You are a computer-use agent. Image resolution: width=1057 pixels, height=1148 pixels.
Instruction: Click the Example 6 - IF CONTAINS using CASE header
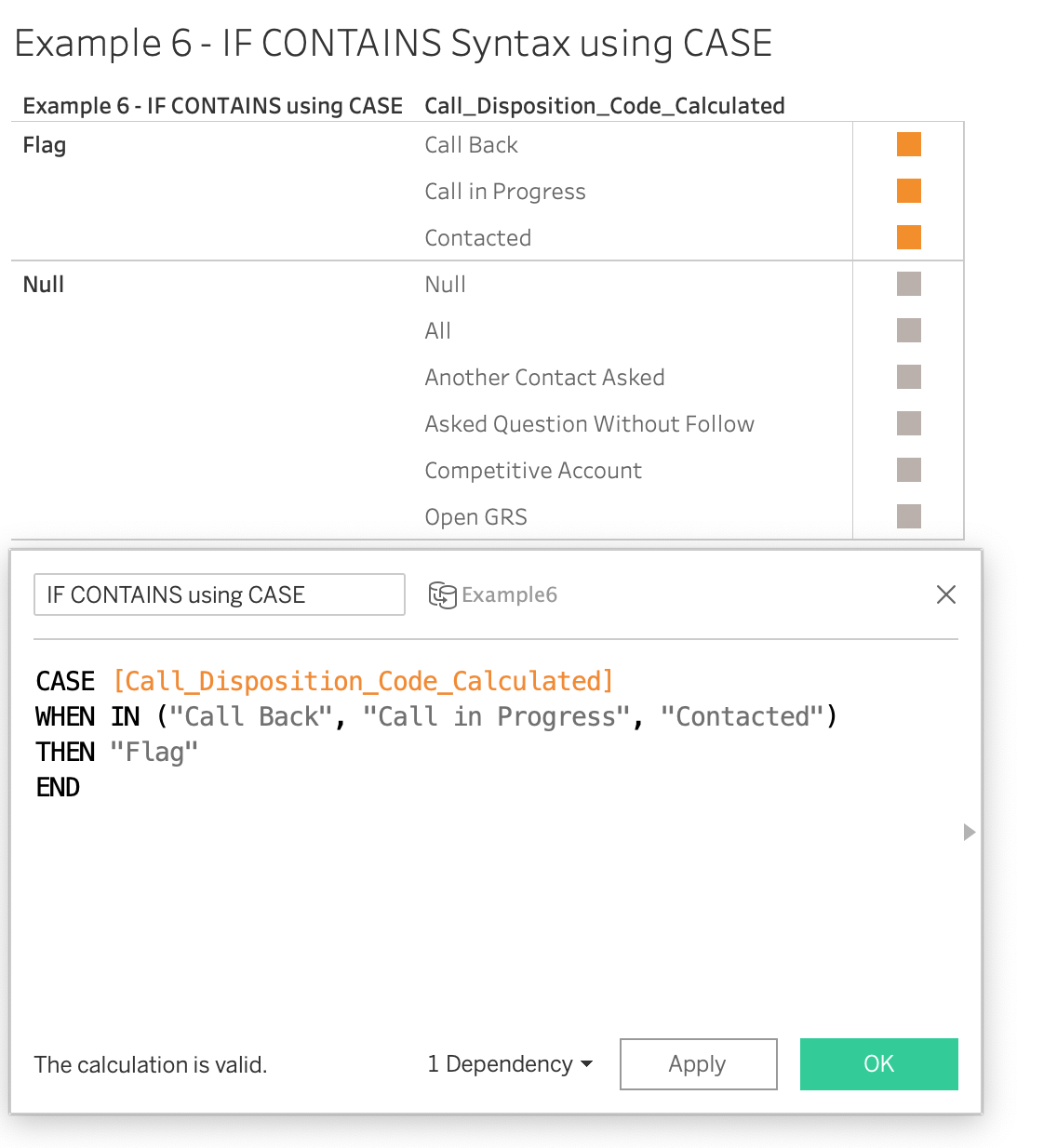pos(212,106)
